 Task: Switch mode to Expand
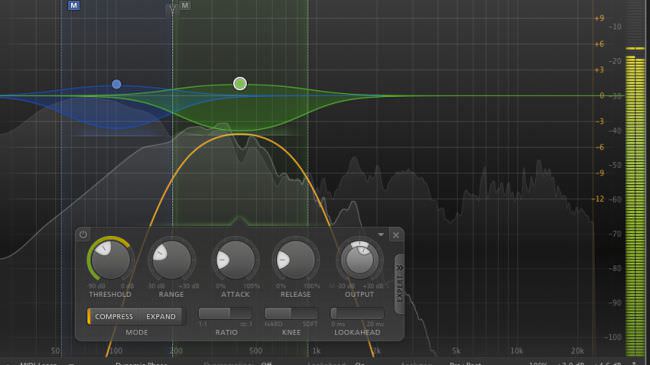click(161, 316)
